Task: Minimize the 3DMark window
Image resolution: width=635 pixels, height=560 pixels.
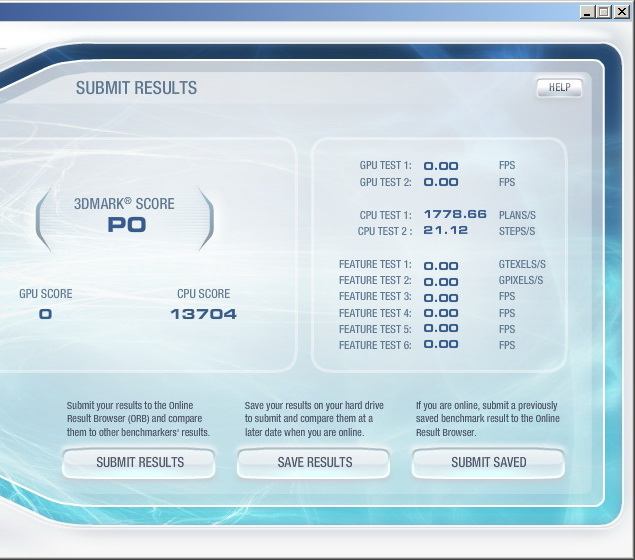Action: (586, 12)
